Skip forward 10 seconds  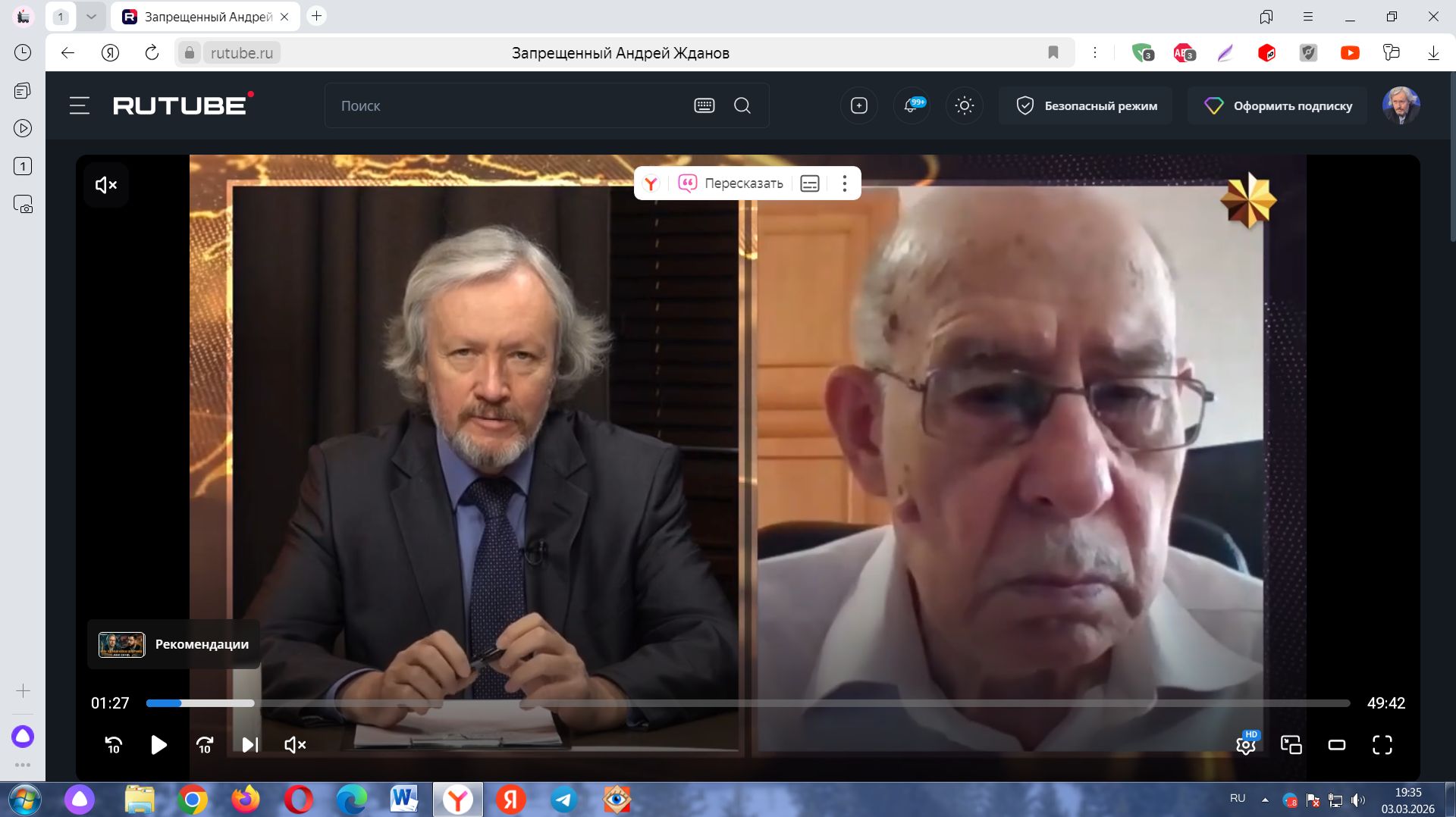pyautogui.click(x=205, y=745)
